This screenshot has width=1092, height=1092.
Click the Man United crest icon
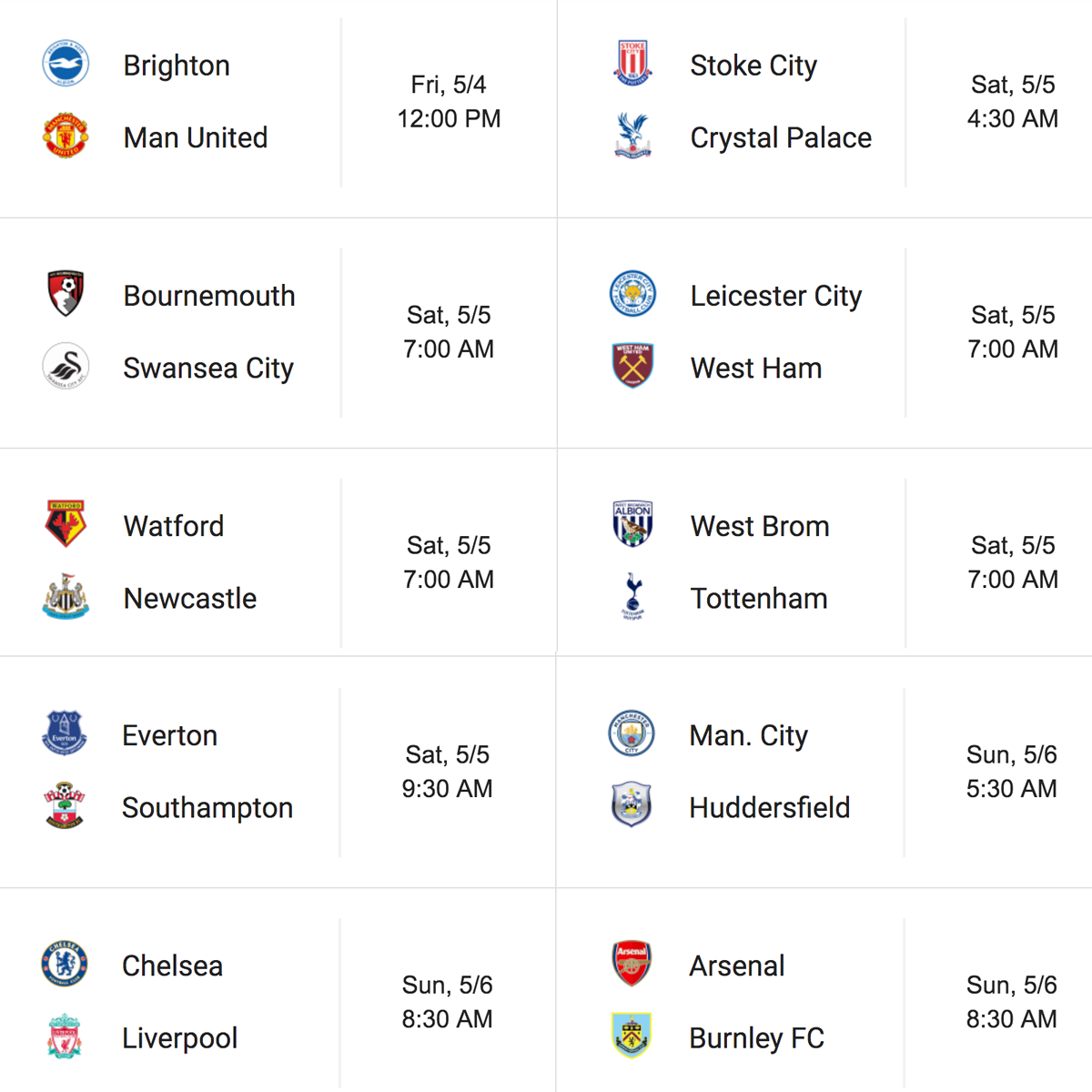pos(66,136)
